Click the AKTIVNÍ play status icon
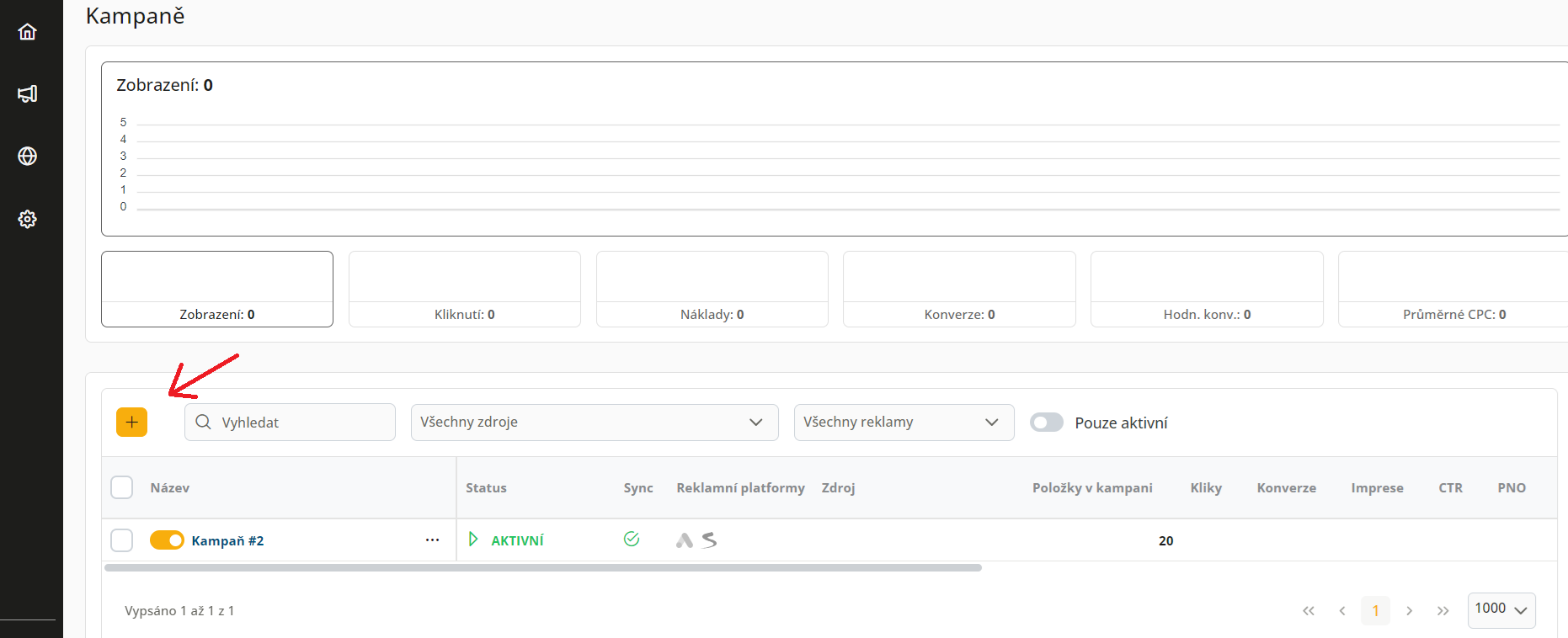 (473, 540)
